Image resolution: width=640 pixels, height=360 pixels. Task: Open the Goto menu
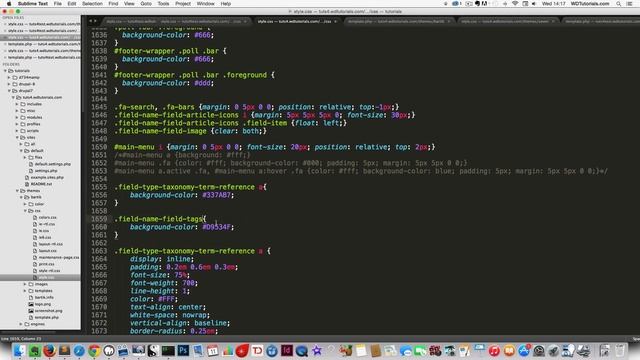tap(146, 4)
